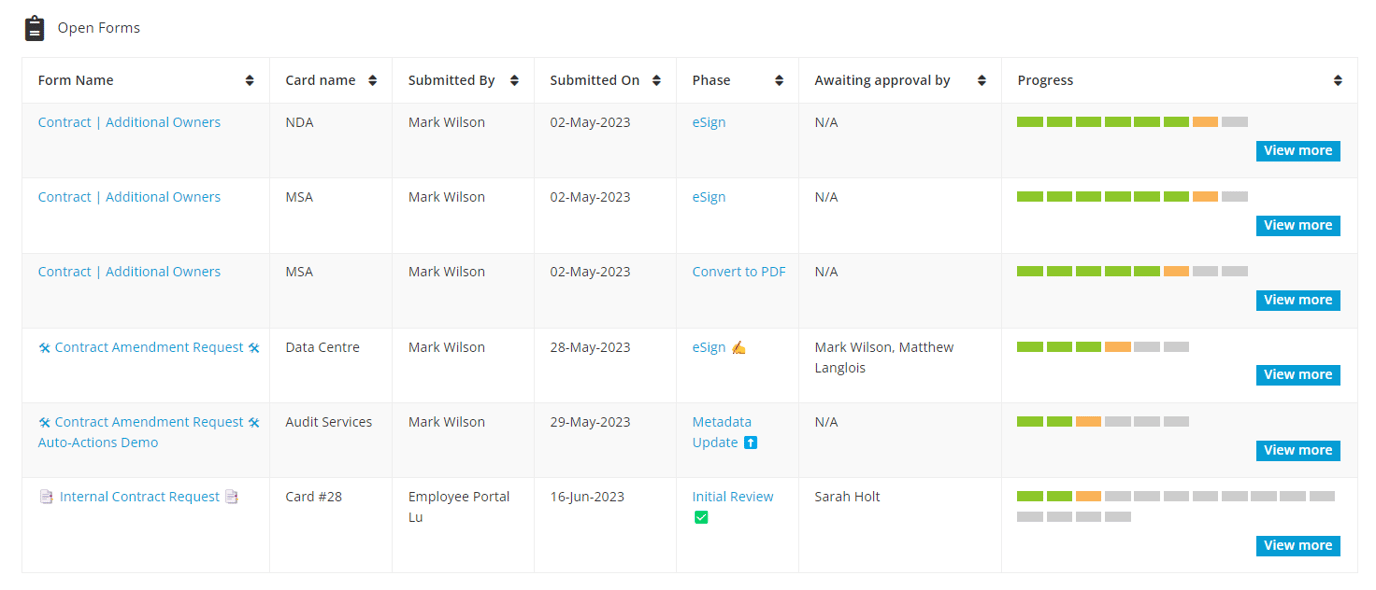Click the document icon after Internal Contract Request

(232, 496)
